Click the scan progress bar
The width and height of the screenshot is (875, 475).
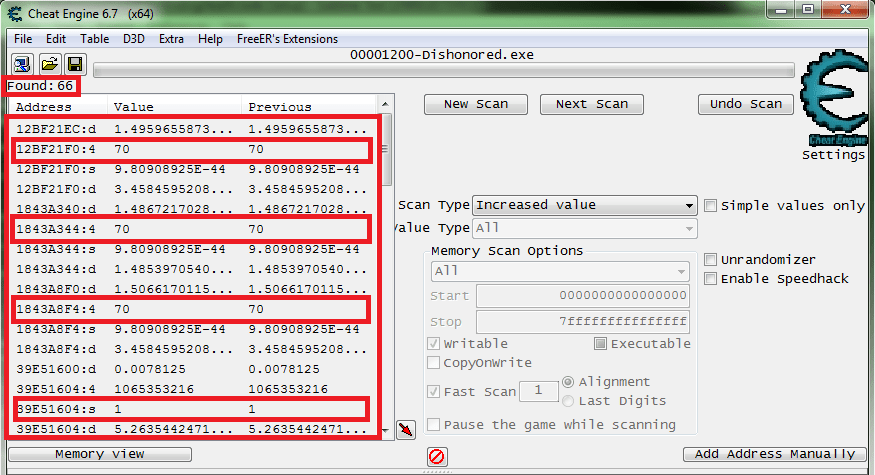(444, 70)
